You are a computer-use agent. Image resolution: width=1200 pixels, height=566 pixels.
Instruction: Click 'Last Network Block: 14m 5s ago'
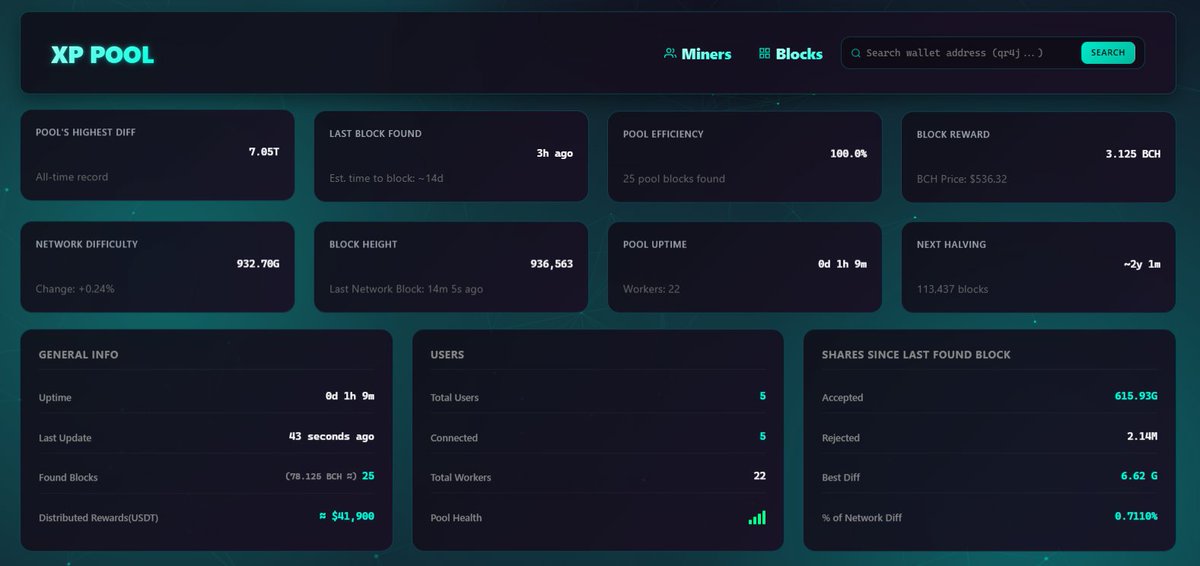(406, 289)
